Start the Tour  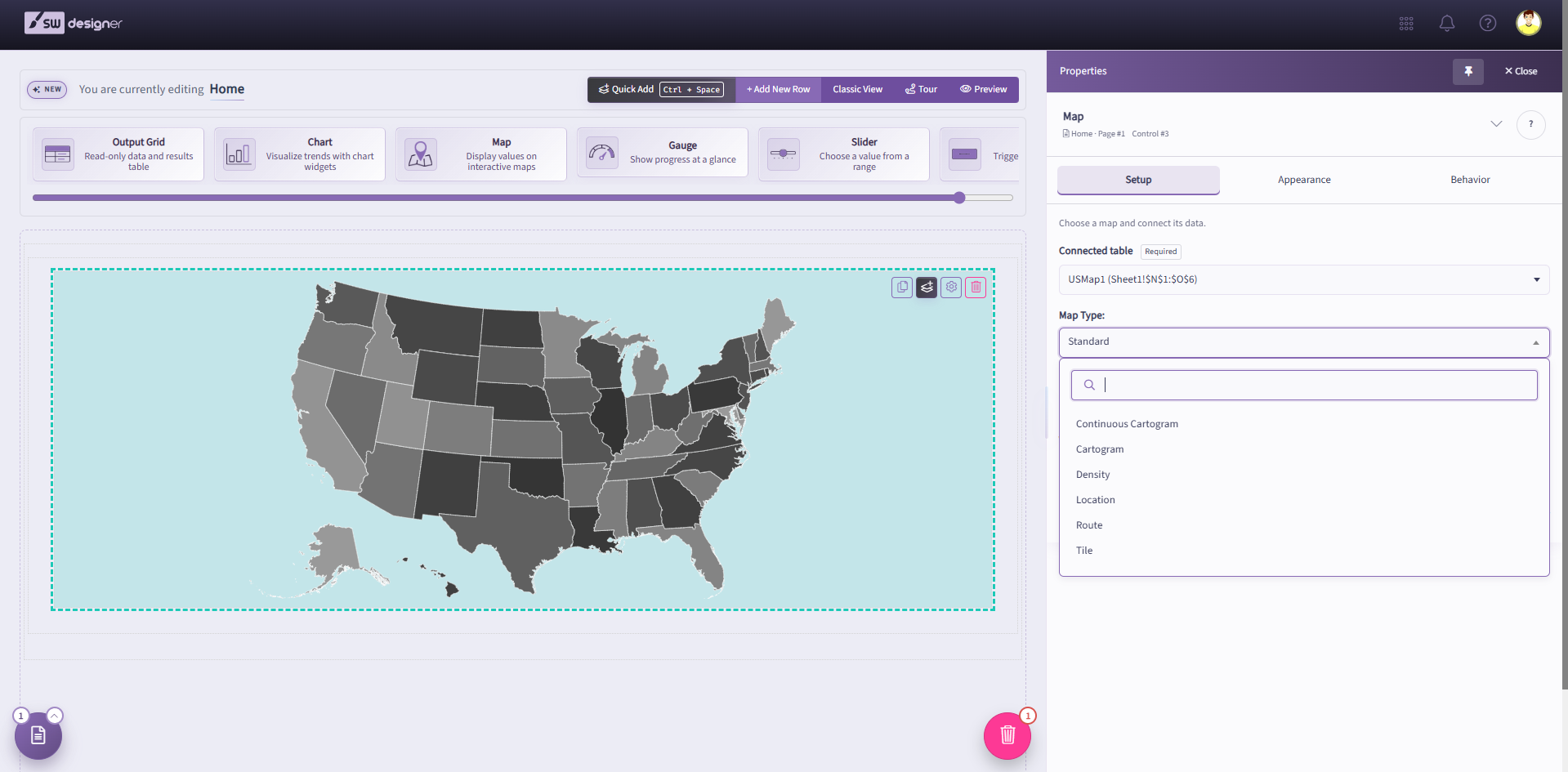pyautogui.click(x=921, y=90)
